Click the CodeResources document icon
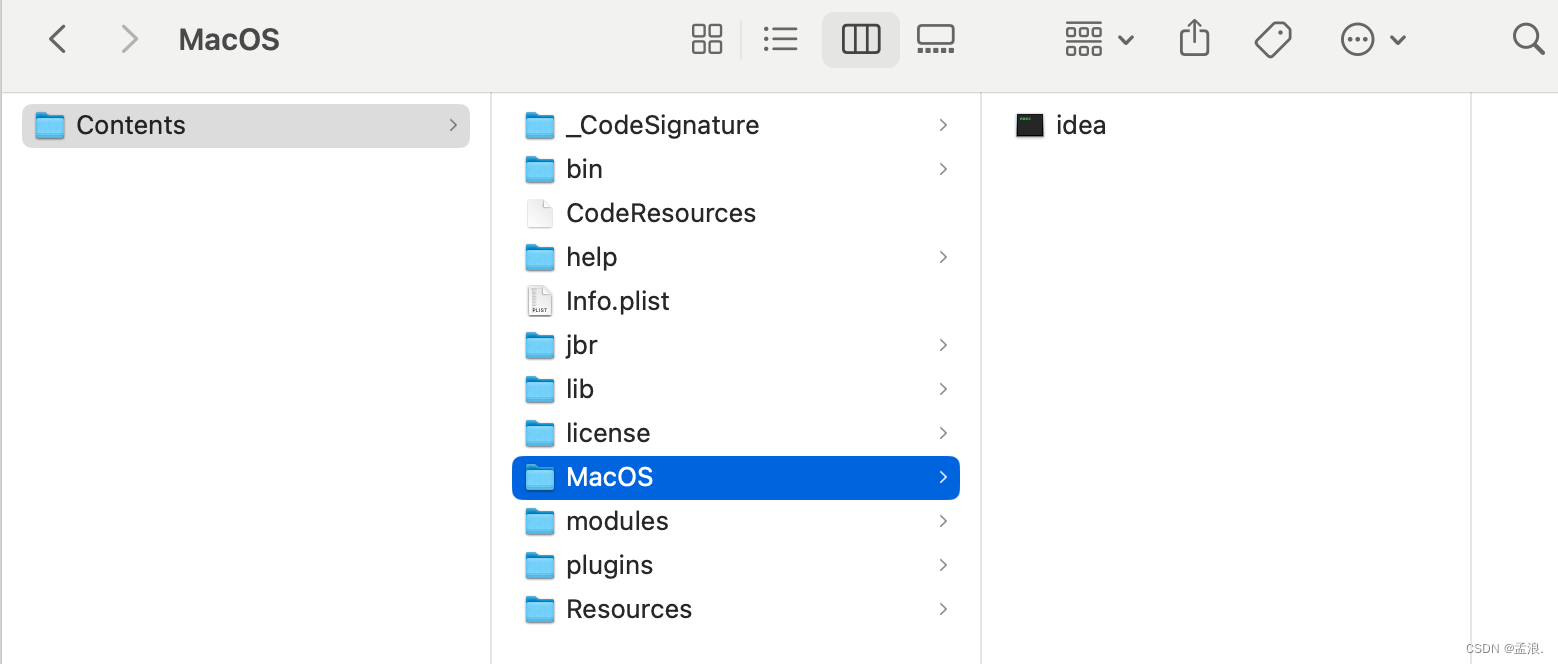The image size is (1558, 664). tap(540, 213)
